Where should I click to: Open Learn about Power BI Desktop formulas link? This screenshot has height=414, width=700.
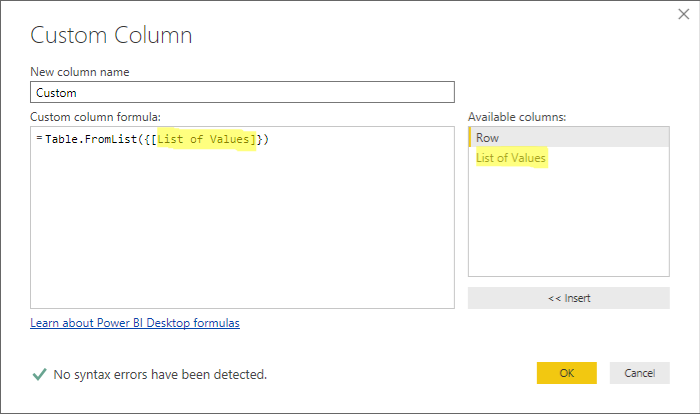point(135,323)
